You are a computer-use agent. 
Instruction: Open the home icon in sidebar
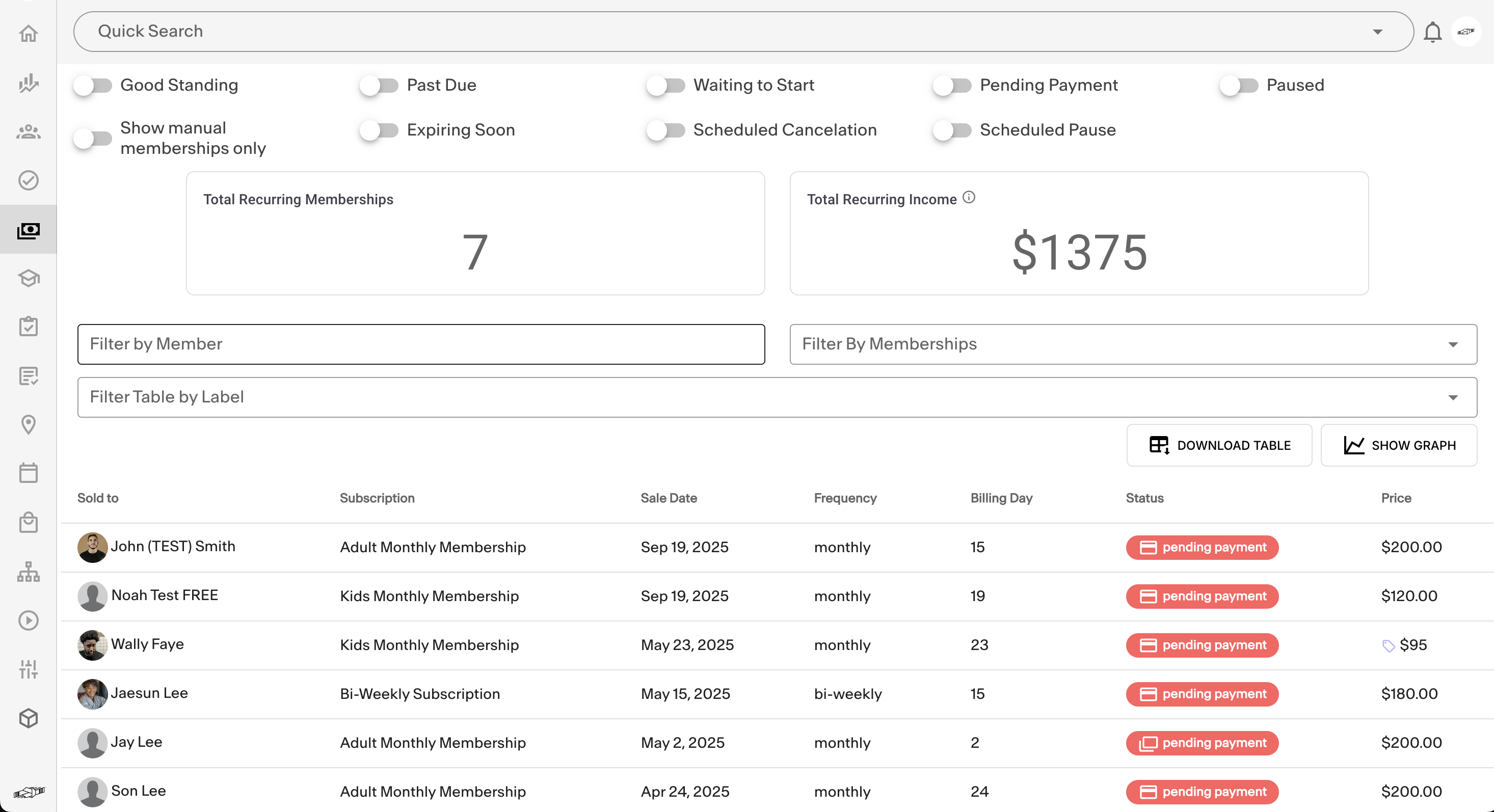tap(29, 34)
